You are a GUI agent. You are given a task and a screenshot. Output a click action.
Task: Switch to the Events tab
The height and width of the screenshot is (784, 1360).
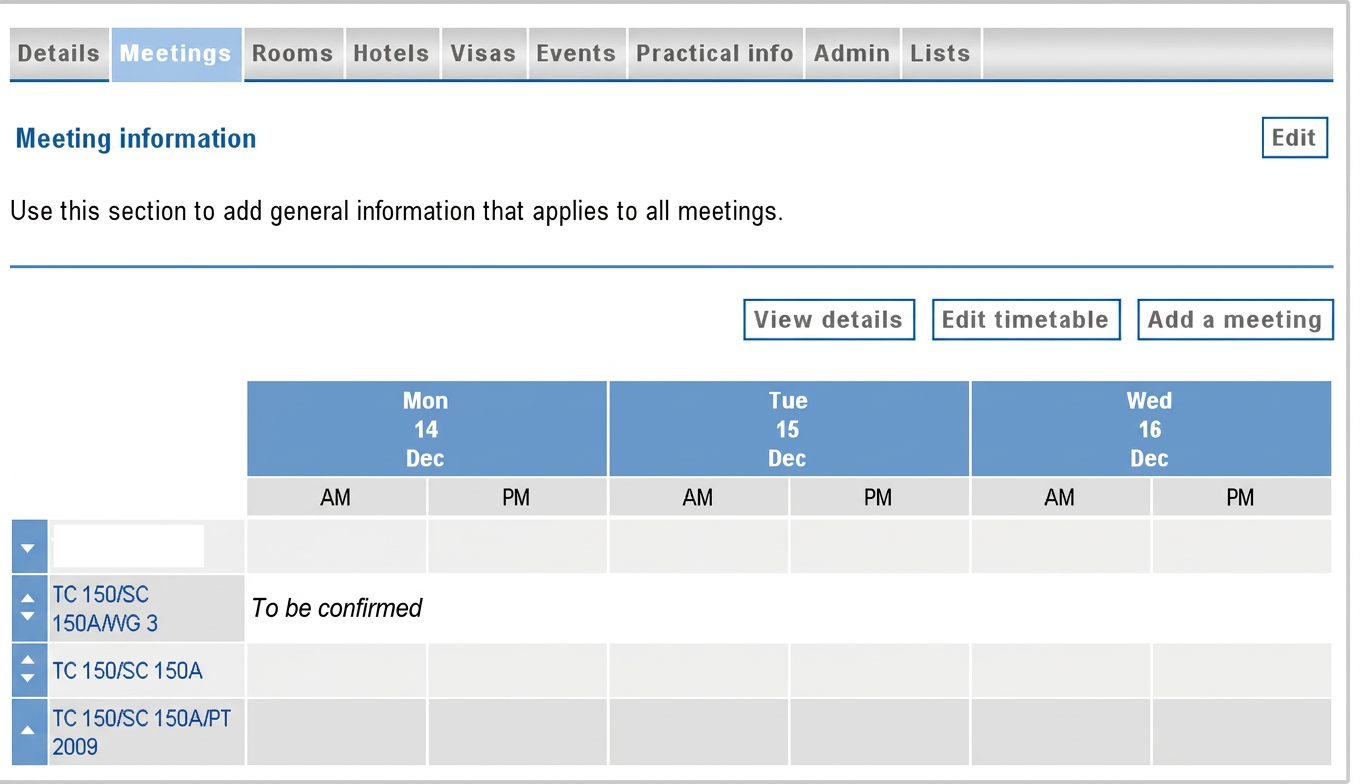tap(576, 54)
